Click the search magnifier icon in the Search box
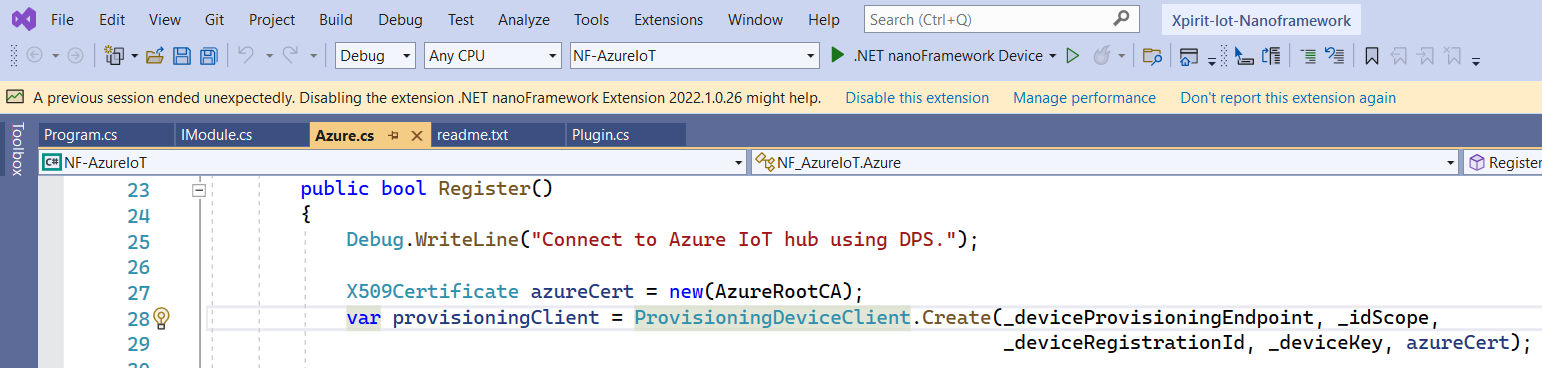Screen dimensions: 1542x368 [x=1121, y=19]
